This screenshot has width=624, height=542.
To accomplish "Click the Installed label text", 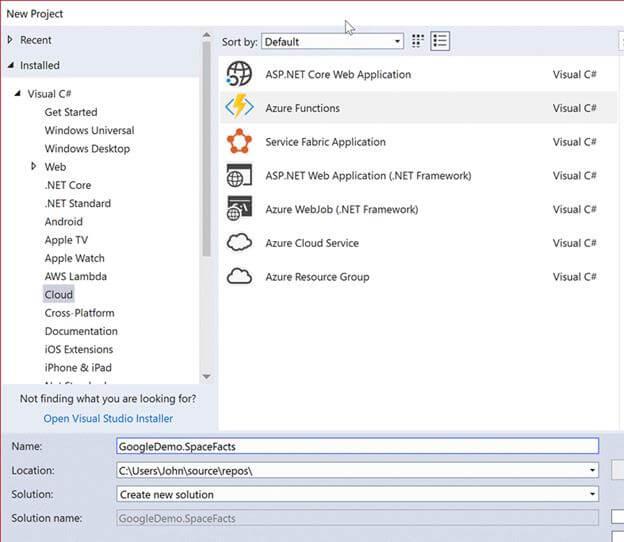I will [x=40, y=65].
